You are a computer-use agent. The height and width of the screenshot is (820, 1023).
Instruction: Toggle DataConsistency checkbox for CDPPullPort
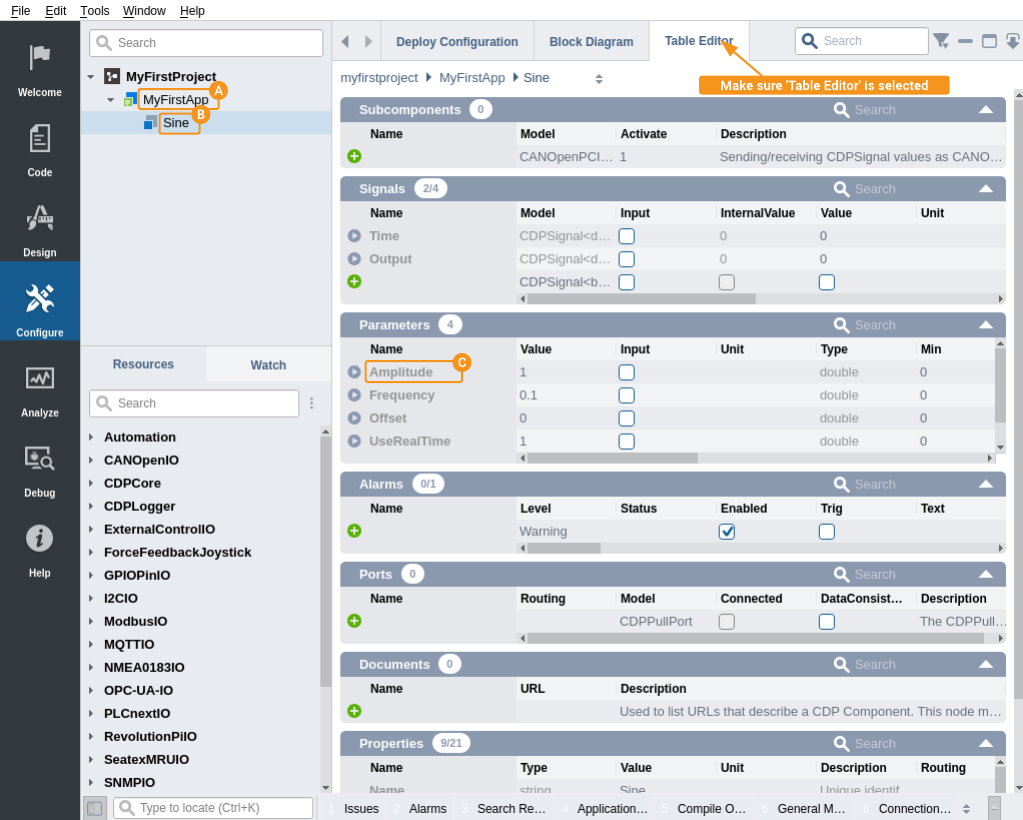click(827, 622)
